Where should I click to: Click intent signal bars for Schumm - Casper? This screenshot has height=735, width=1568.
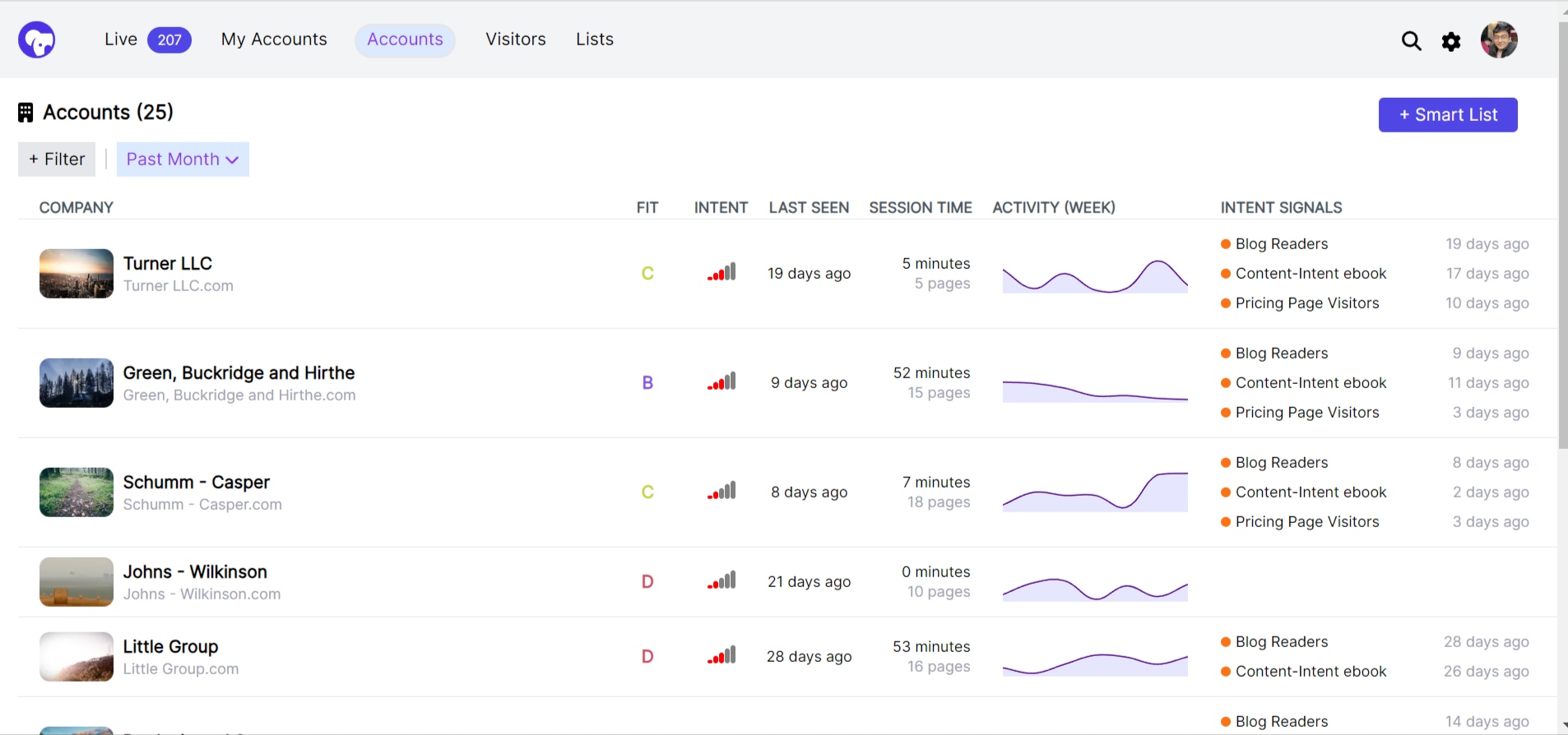click(x=721, y=491)
